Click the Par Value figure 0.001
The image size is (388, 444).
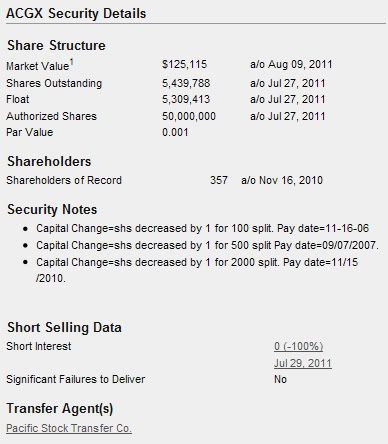point(175,132)
